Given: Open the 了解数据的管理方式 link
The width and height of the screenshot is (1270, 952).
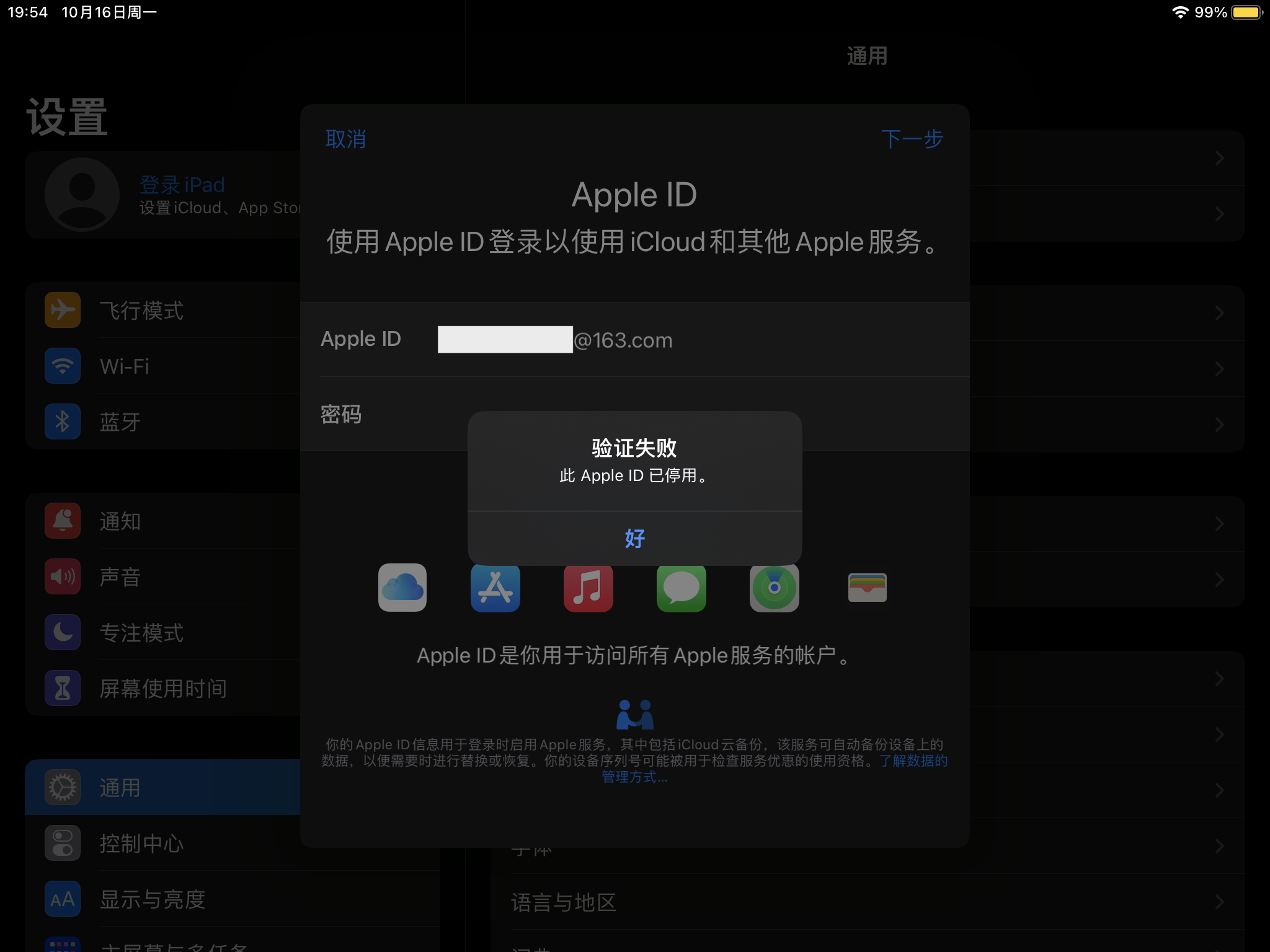Looking at the screenshot, I should pos(913,761).
